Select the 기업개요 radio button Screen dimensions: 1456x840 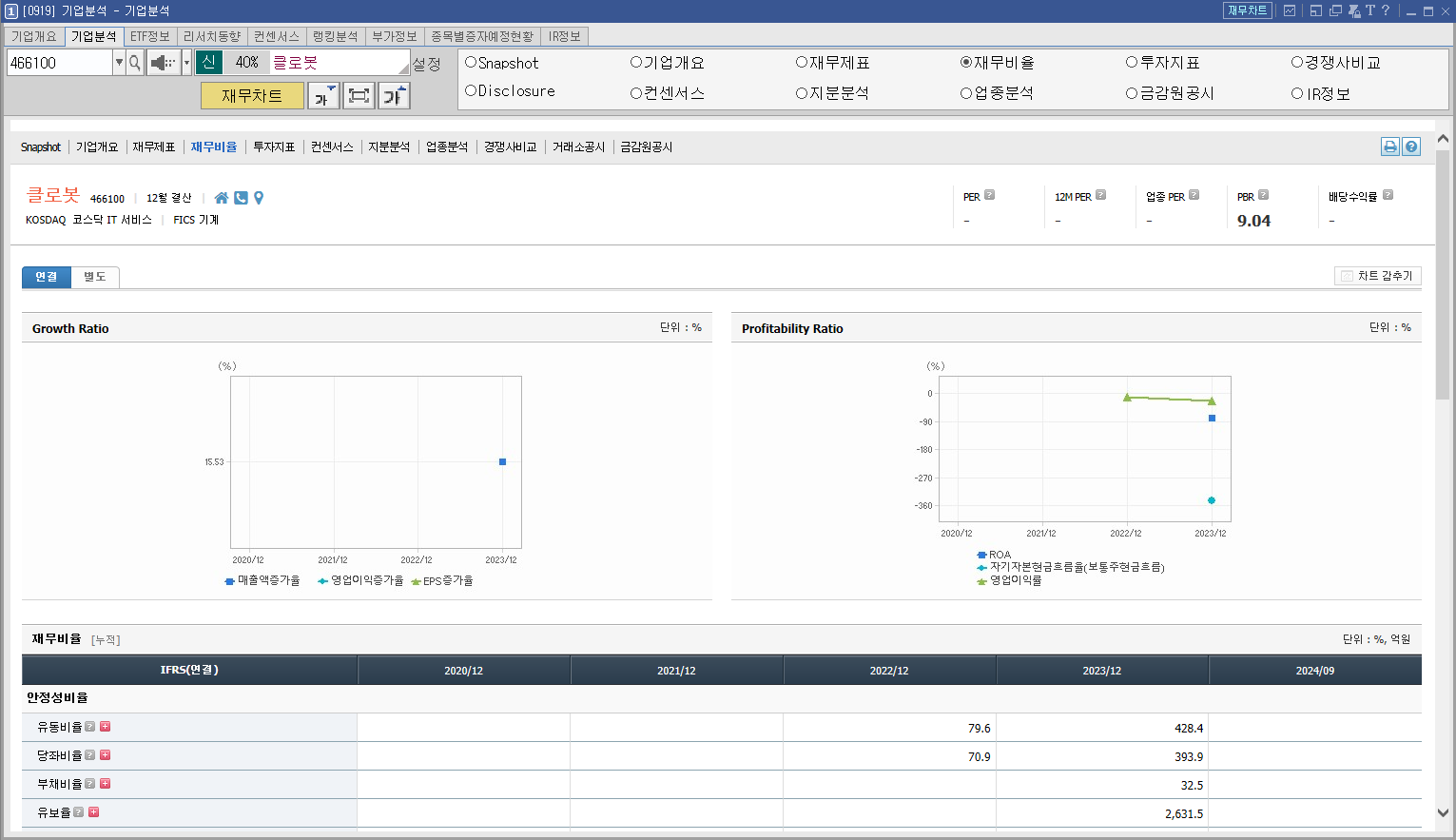point(635,62)
